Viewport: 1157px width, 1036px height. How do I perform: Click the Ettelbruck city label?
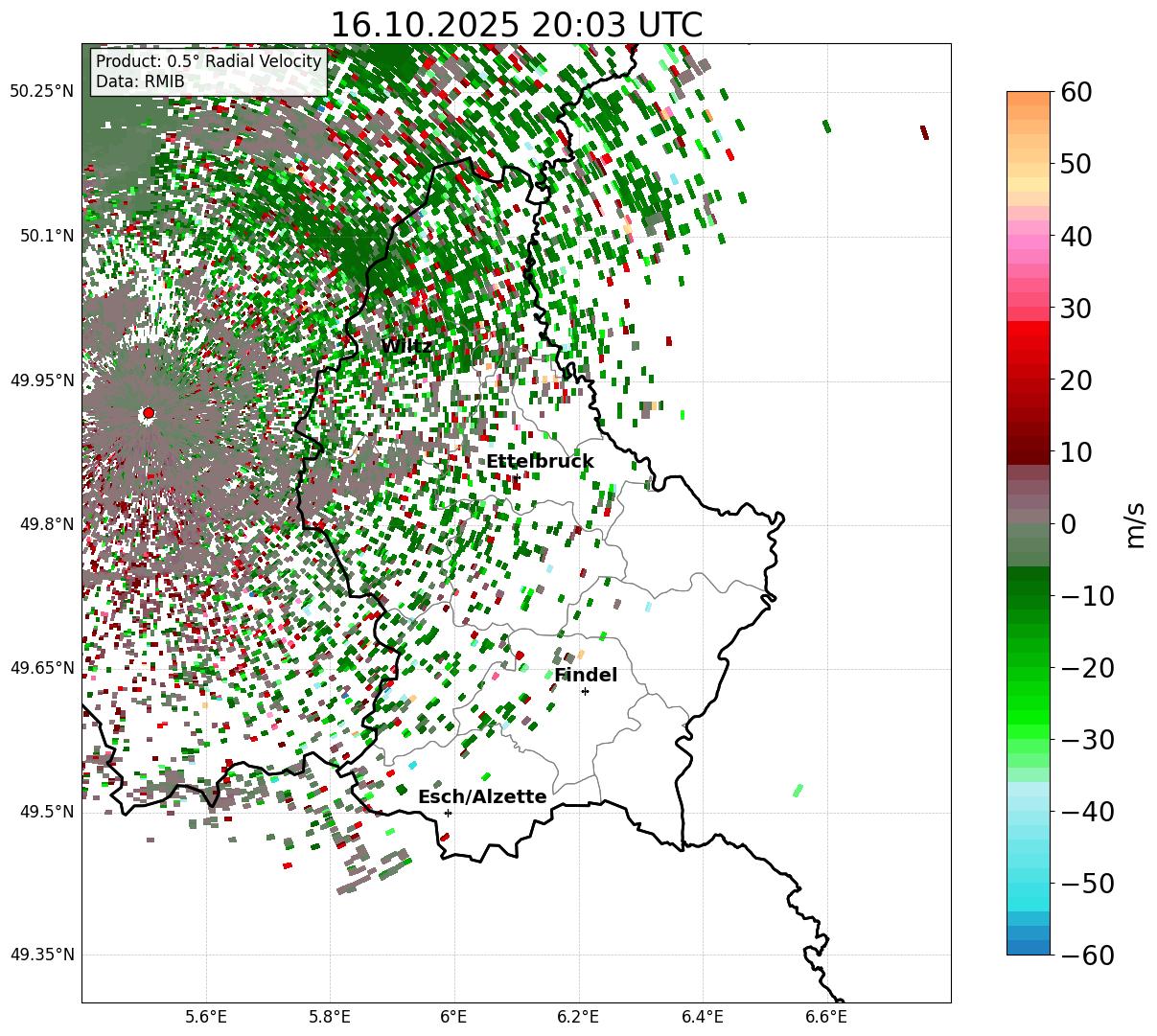540,462
